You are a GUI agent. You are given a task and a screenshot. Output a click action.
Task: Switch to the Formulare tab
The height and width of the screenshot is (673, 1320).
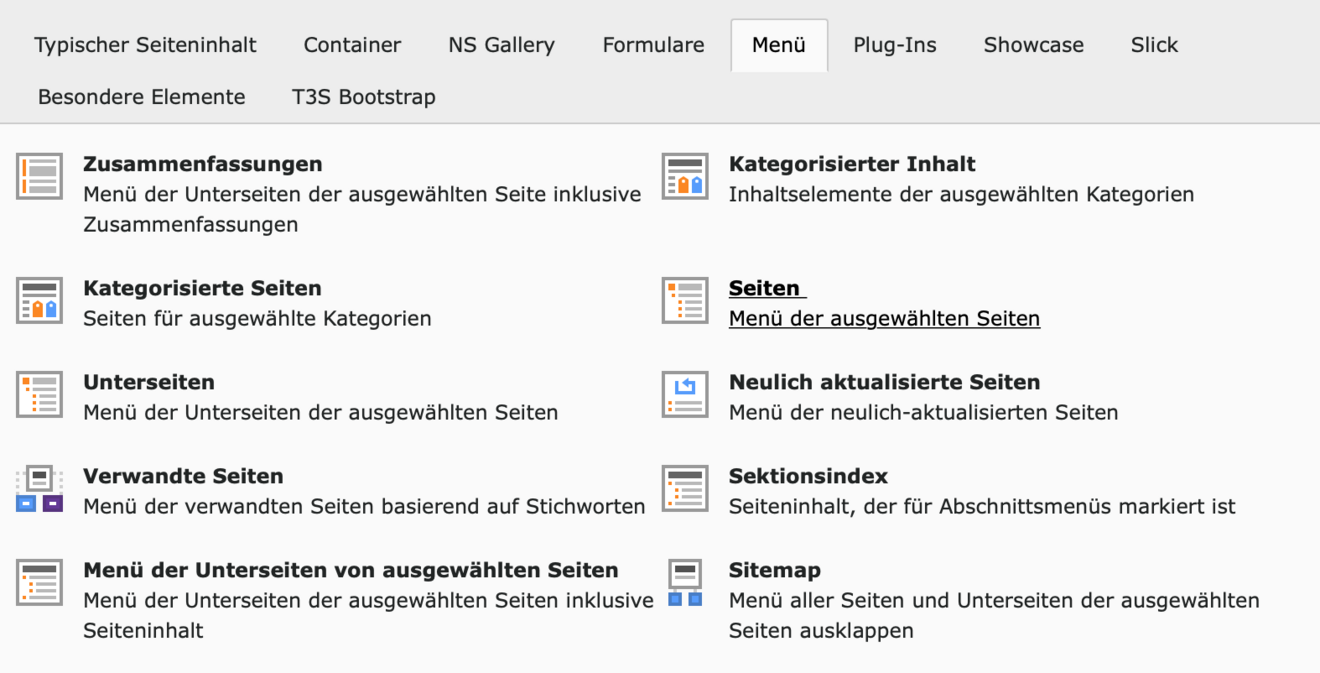coord(653,45)
